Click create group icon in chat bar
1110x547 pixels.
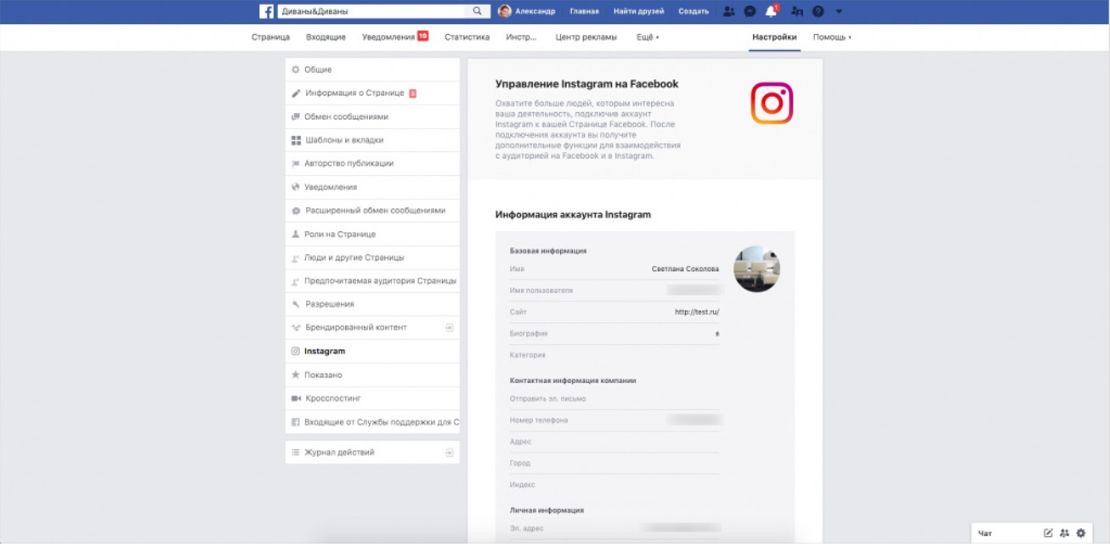coord(1064,533)
